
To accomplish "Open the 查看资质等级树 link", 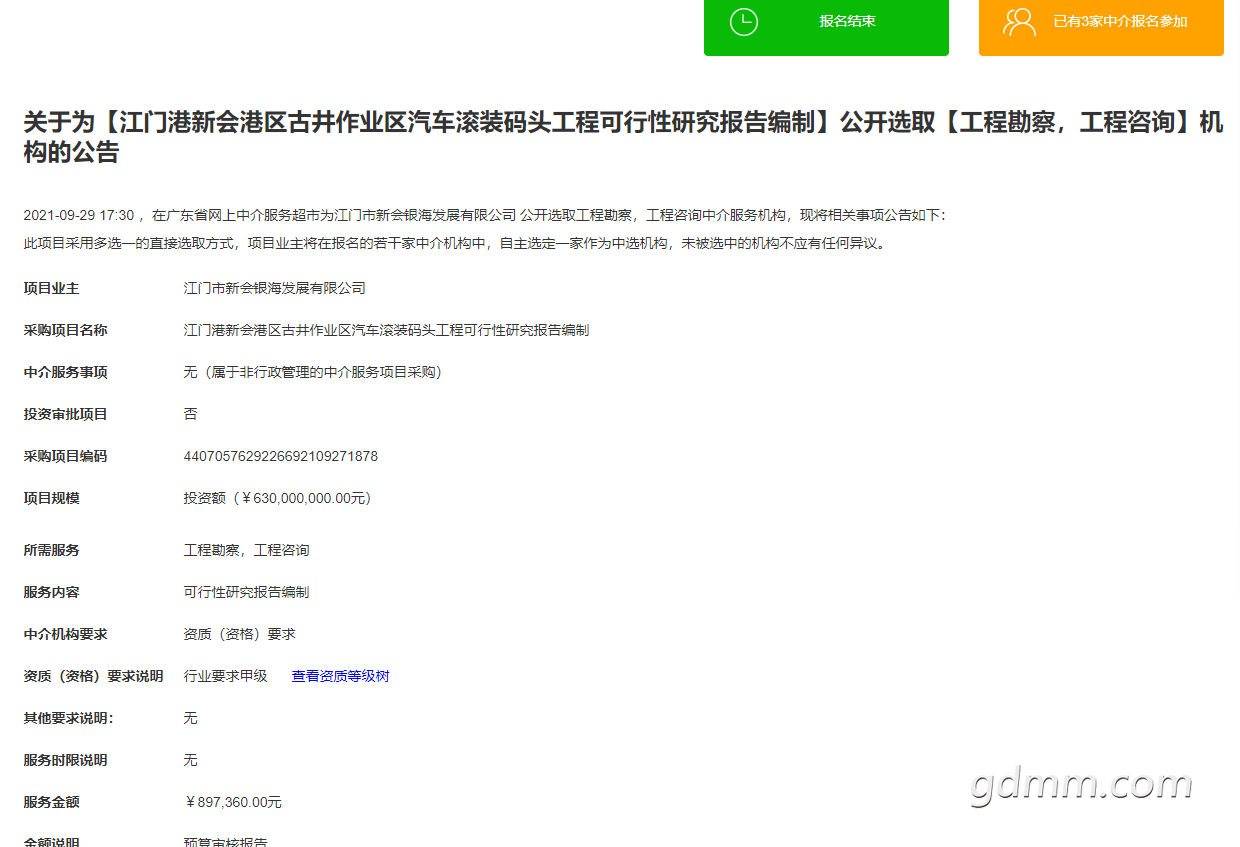I will 340,676.
